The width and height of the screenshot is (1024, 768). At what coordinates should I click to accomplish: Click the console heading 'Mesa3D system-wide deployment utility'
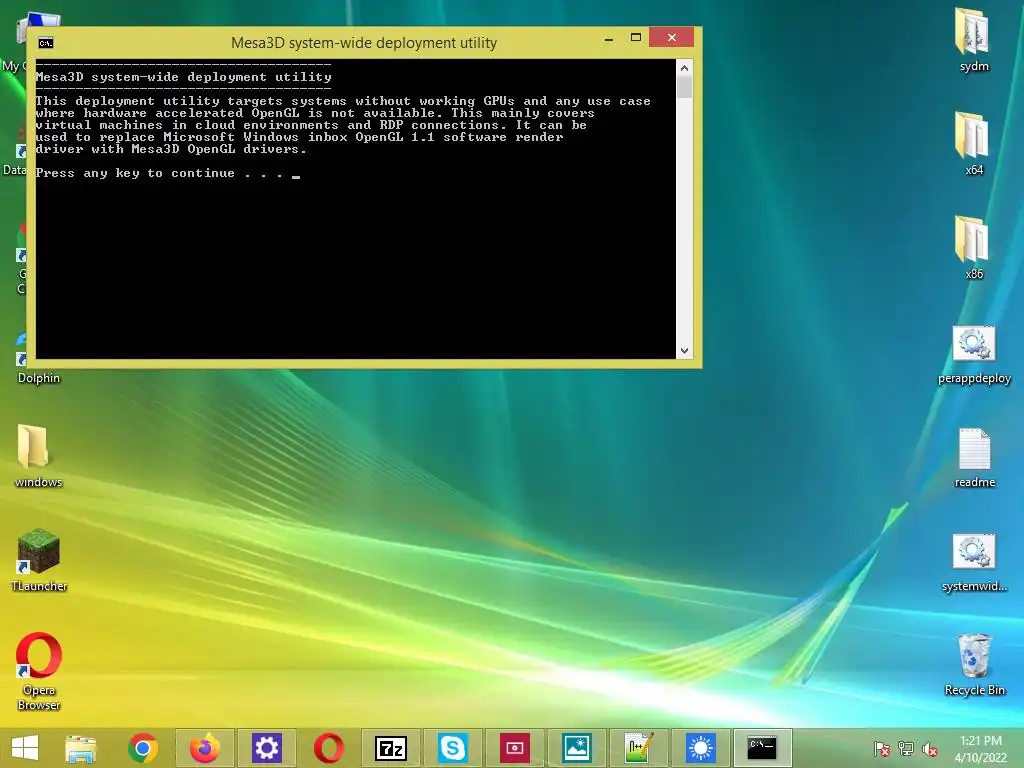pos(184,77)
